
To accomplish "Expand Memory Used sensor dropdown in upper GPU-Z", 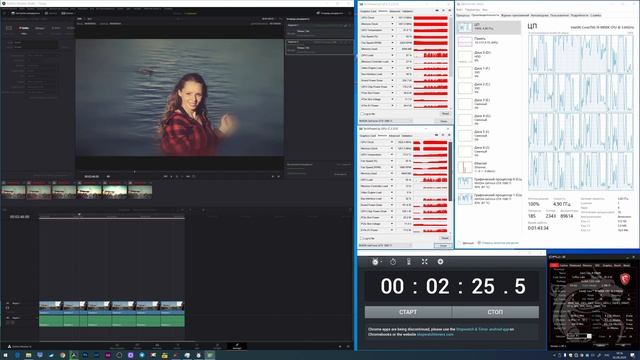I will click(393, 49).
